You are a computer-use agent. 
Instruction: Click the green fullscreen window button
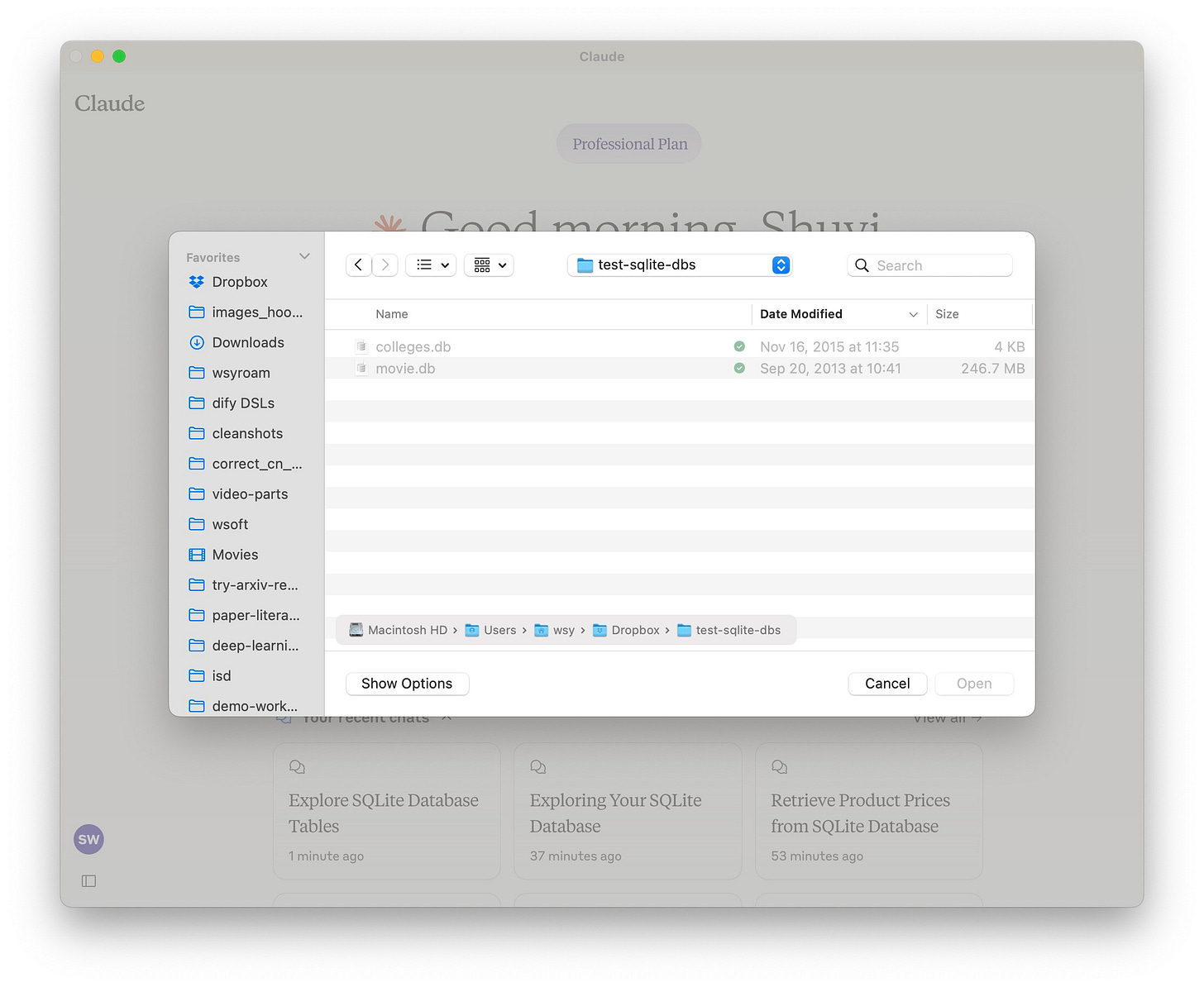point(119,56)
